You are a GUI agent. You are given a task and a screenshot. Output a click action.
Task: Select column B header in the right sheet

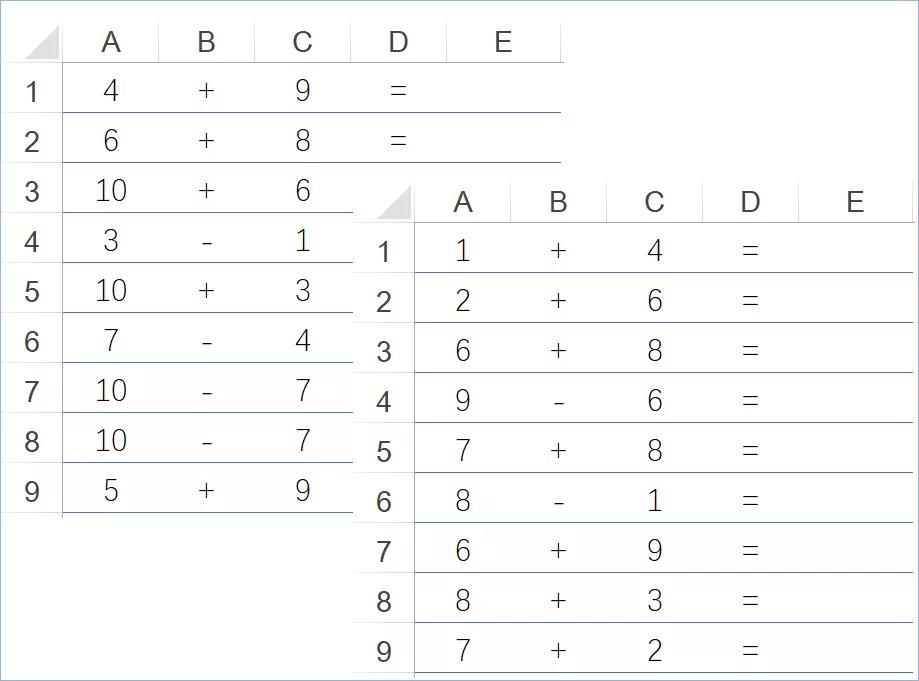coord(558,202)
